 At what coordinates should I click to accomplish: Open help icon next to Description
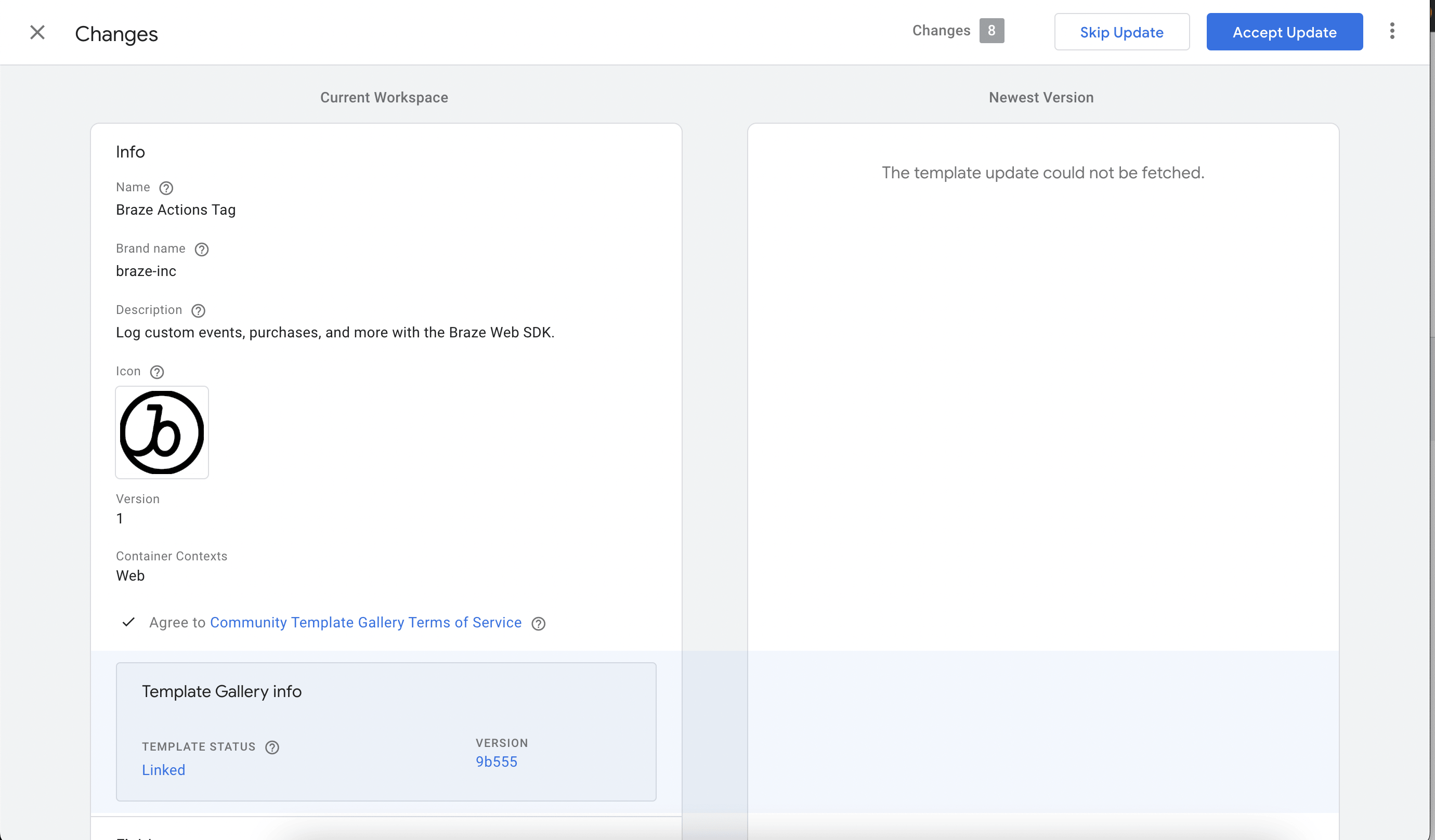point(198,311)
